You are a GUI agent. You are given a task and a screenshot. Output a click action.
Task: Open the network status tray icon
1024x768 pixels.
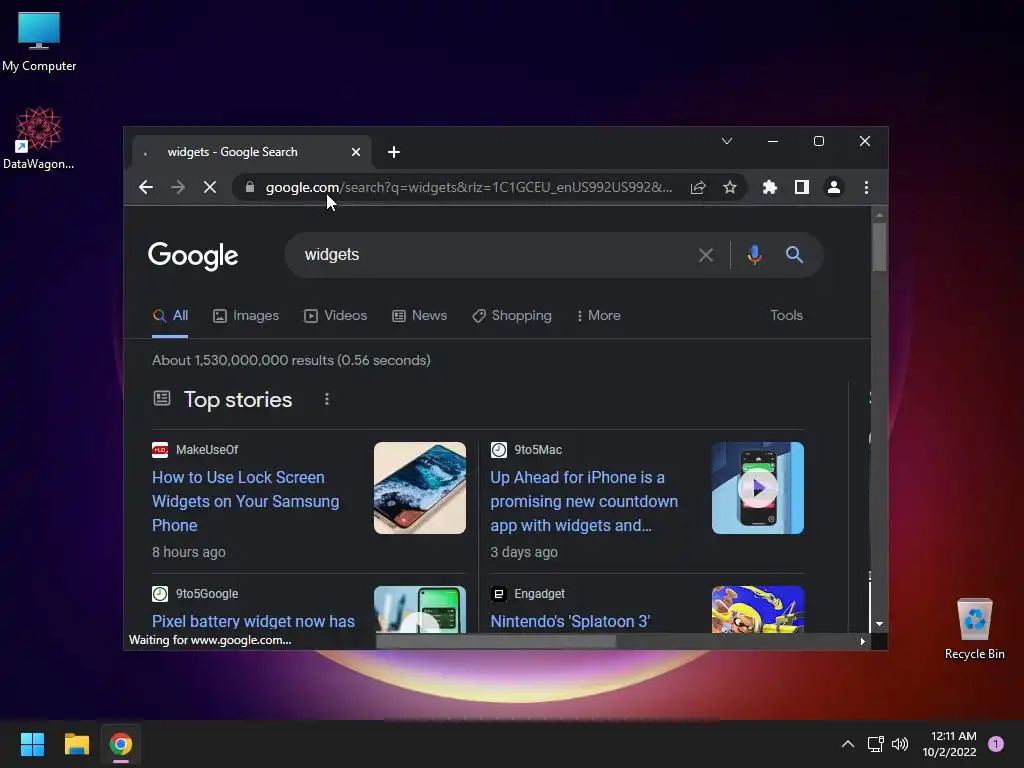click(876, 744)
